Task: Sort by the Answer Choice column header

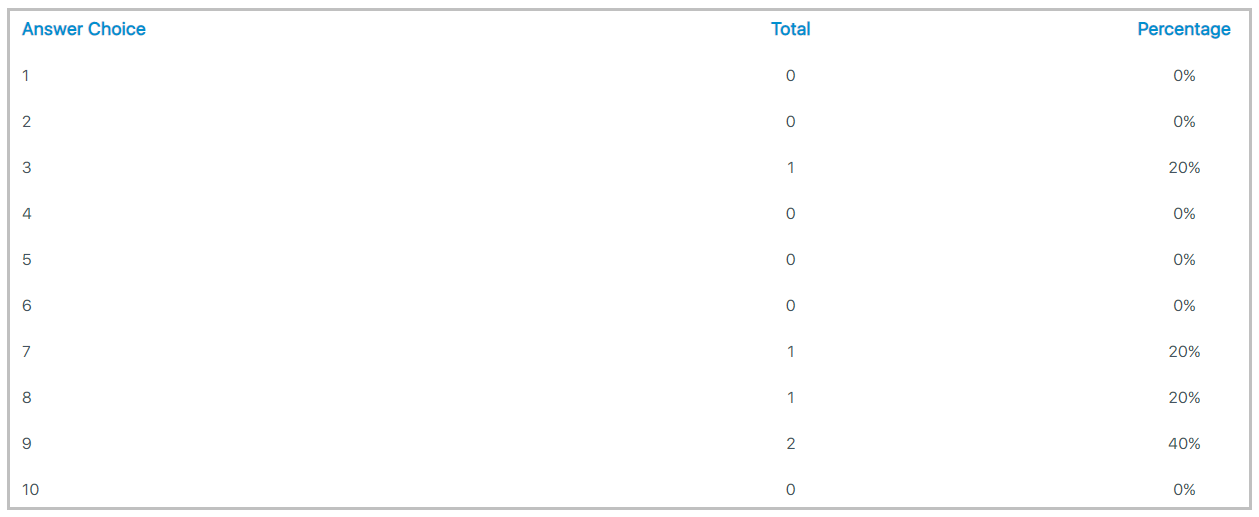Action: click(84, 29)
